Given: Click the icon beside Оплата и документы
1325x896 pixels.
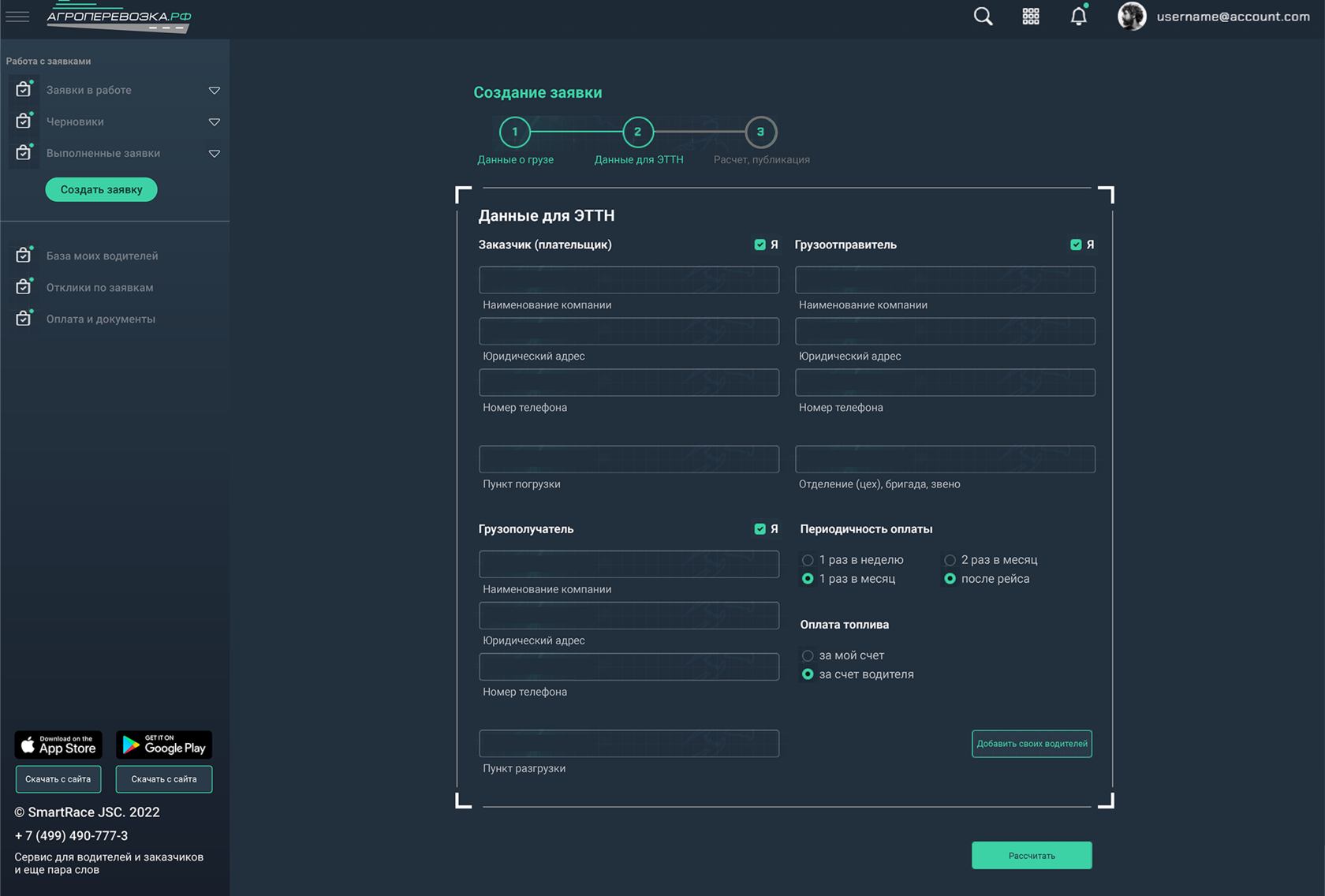Looking at the screenshot, I should (24, 318).
